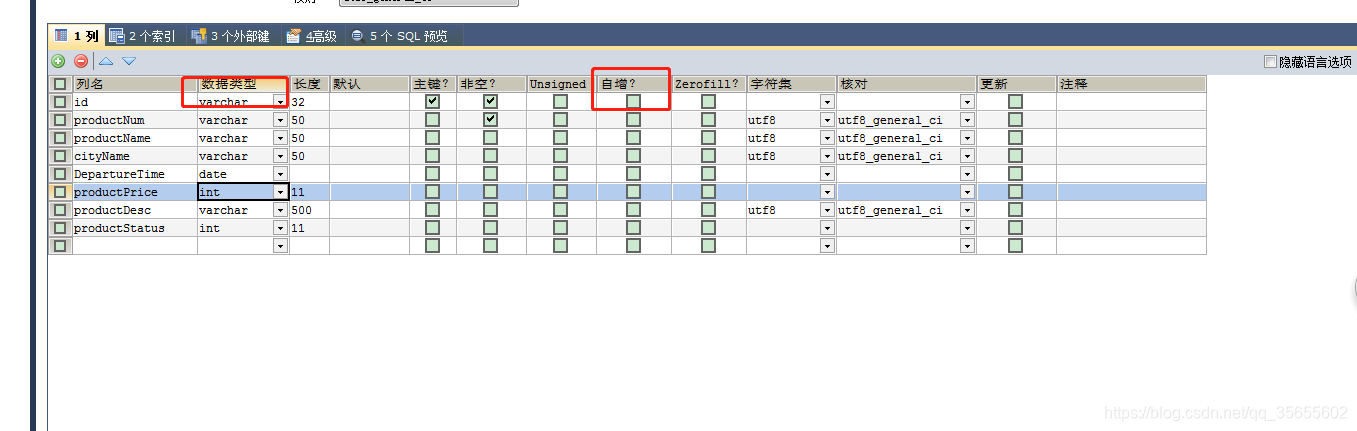Image resolution: width=1357 pixels, height=431 pixels.
Task: Check the 非空 checkbox for productName
Action: coord(490,138)
